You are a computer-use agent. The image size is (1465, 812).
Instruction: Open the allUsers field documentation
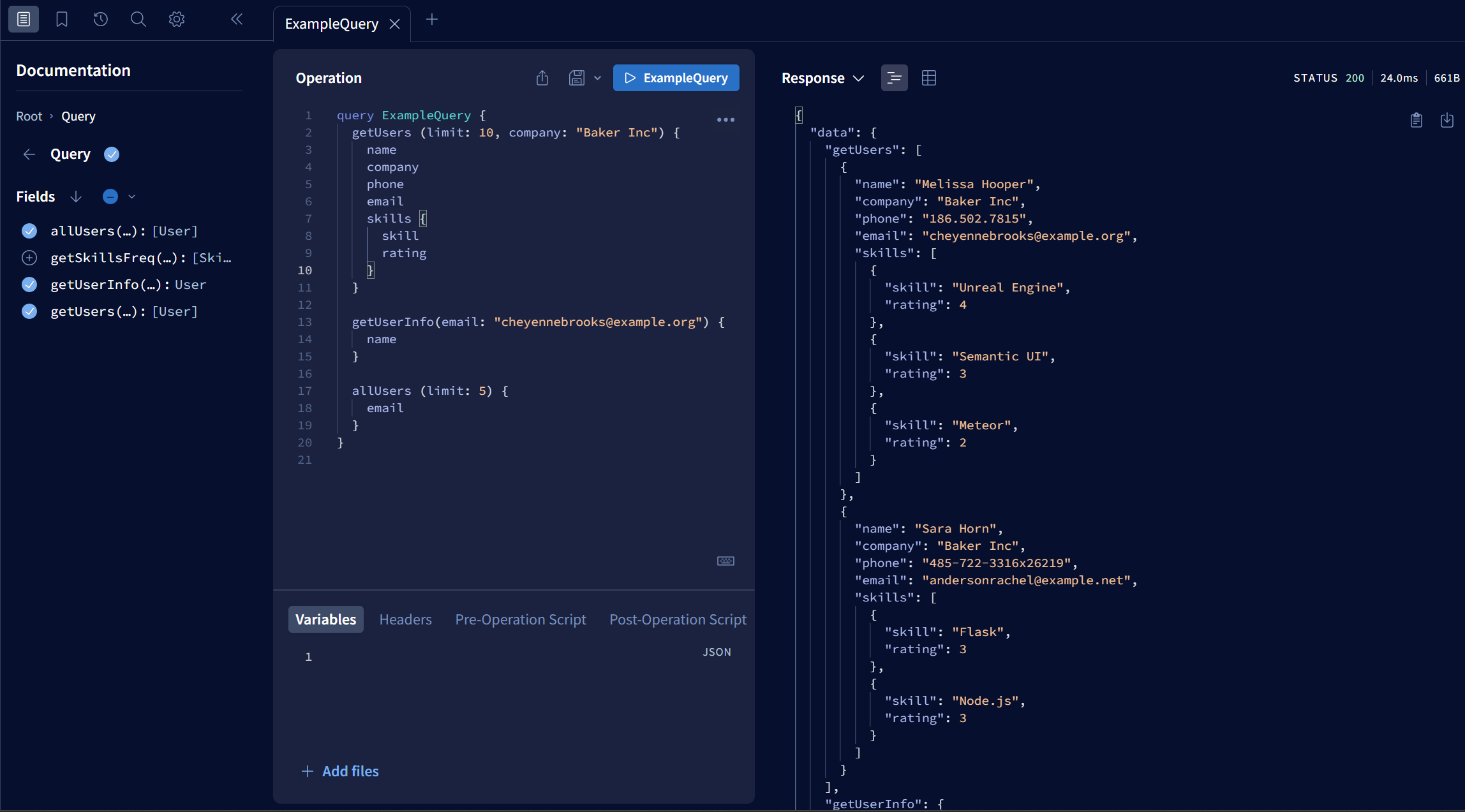124,231
